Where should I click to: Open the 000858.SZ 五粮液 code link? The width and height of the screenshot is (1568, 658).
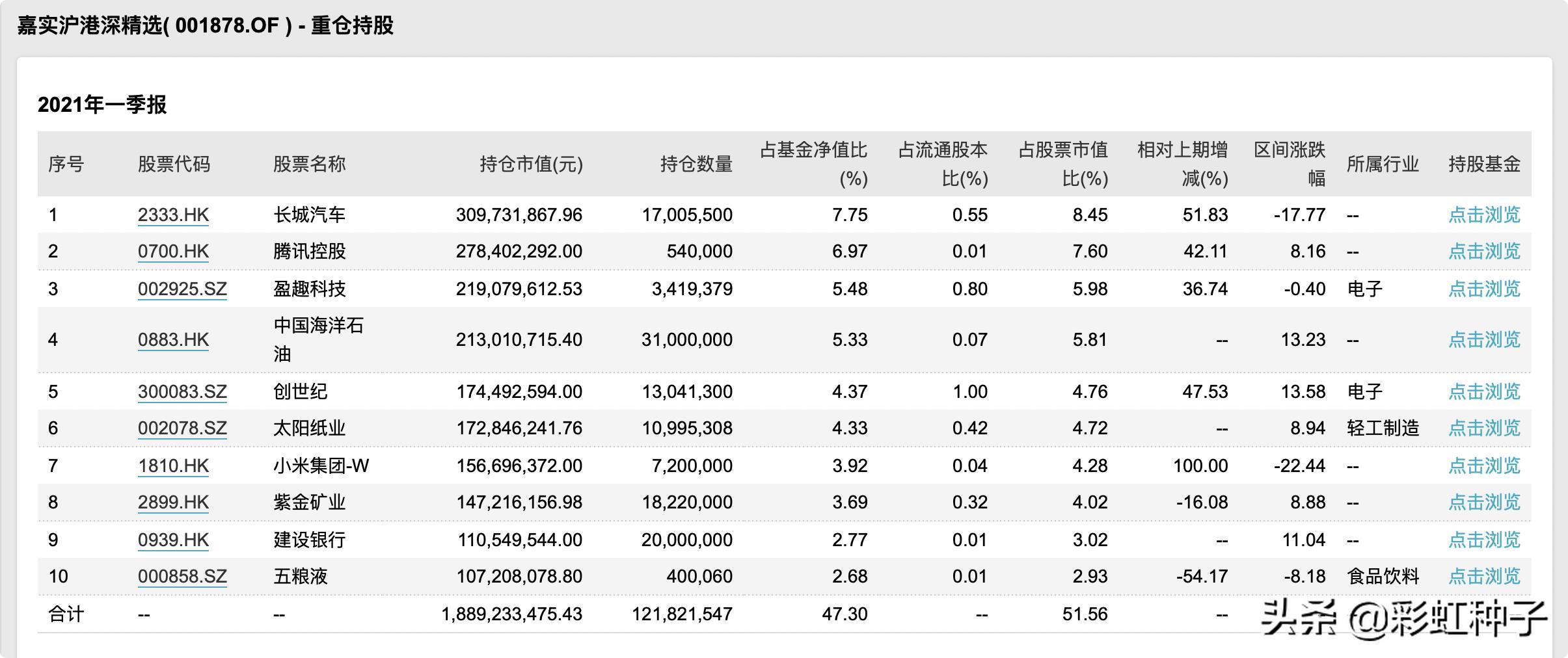coord(182,575)
